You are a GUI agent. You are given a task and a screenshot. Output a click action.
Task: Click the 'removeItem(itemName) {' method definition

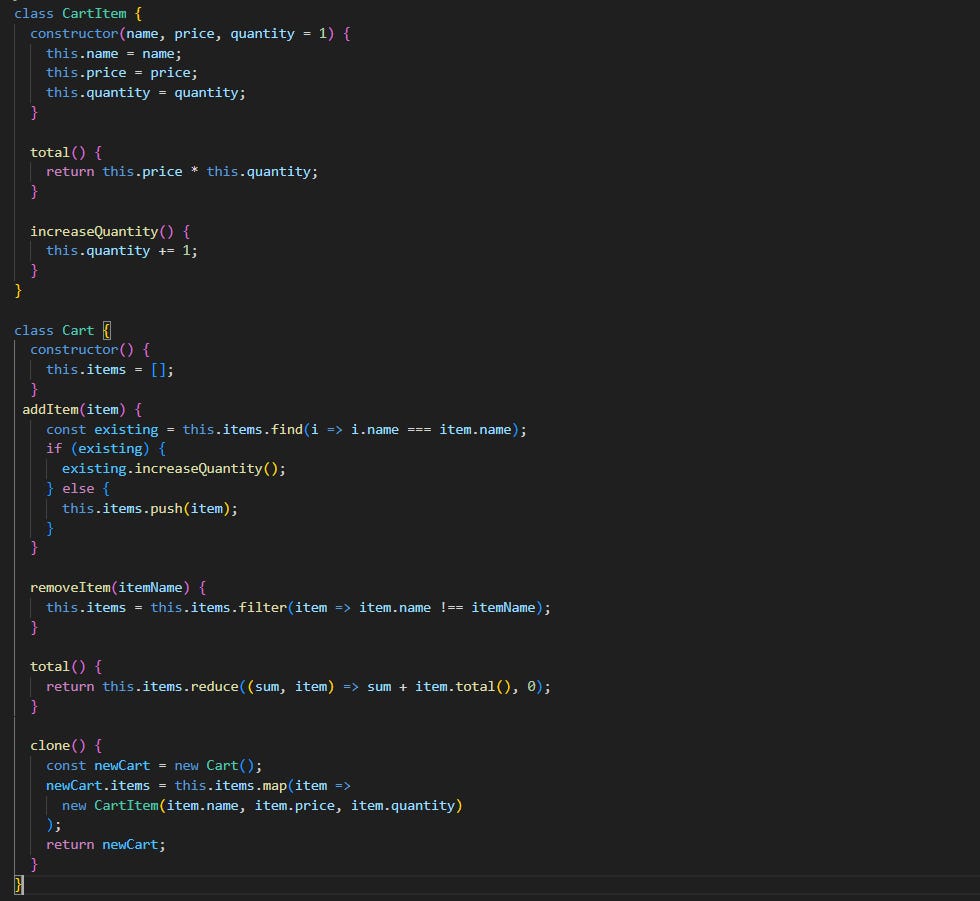[118, 587]
